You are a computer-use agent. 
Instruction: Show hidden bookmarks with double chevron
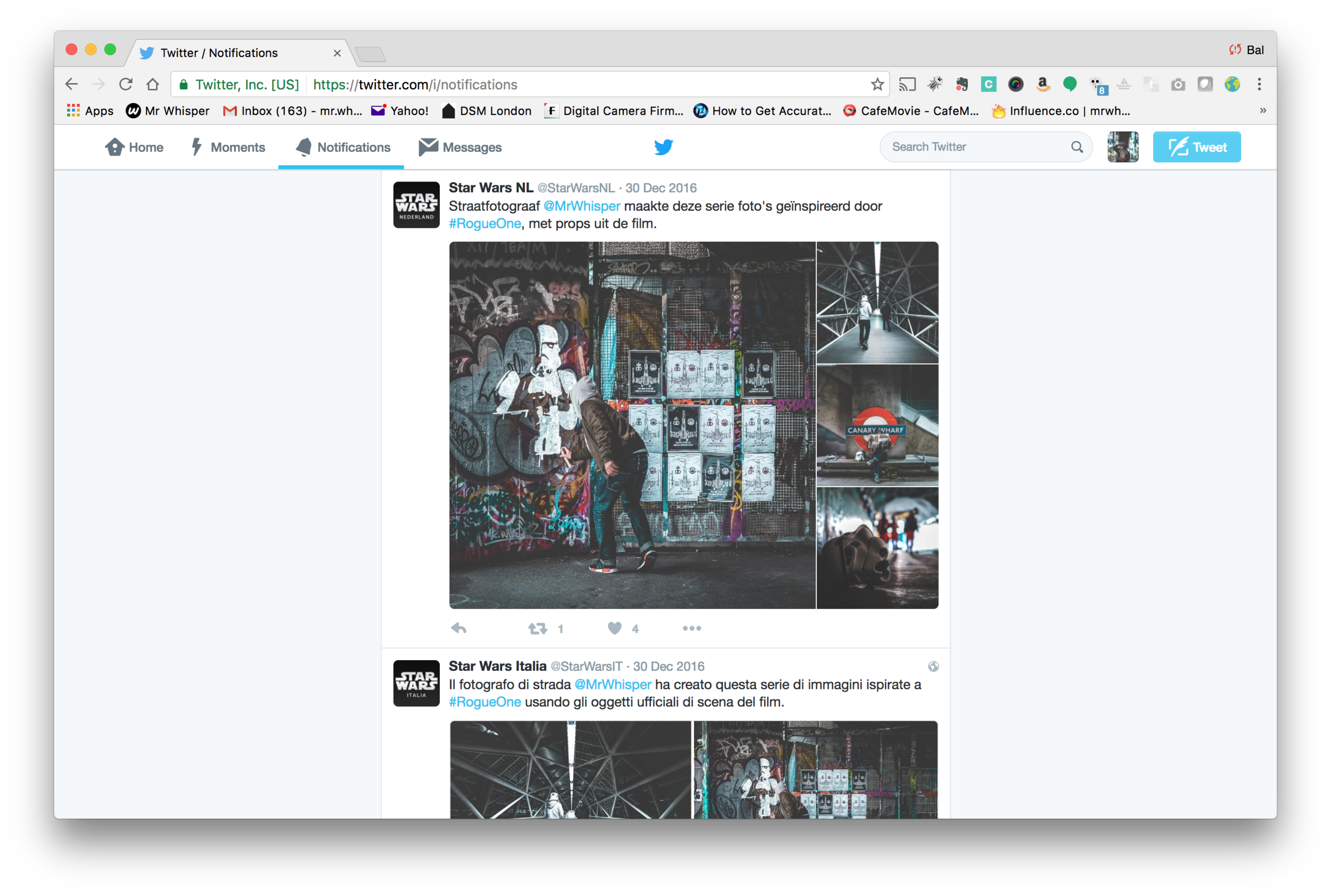[1263, 110]
